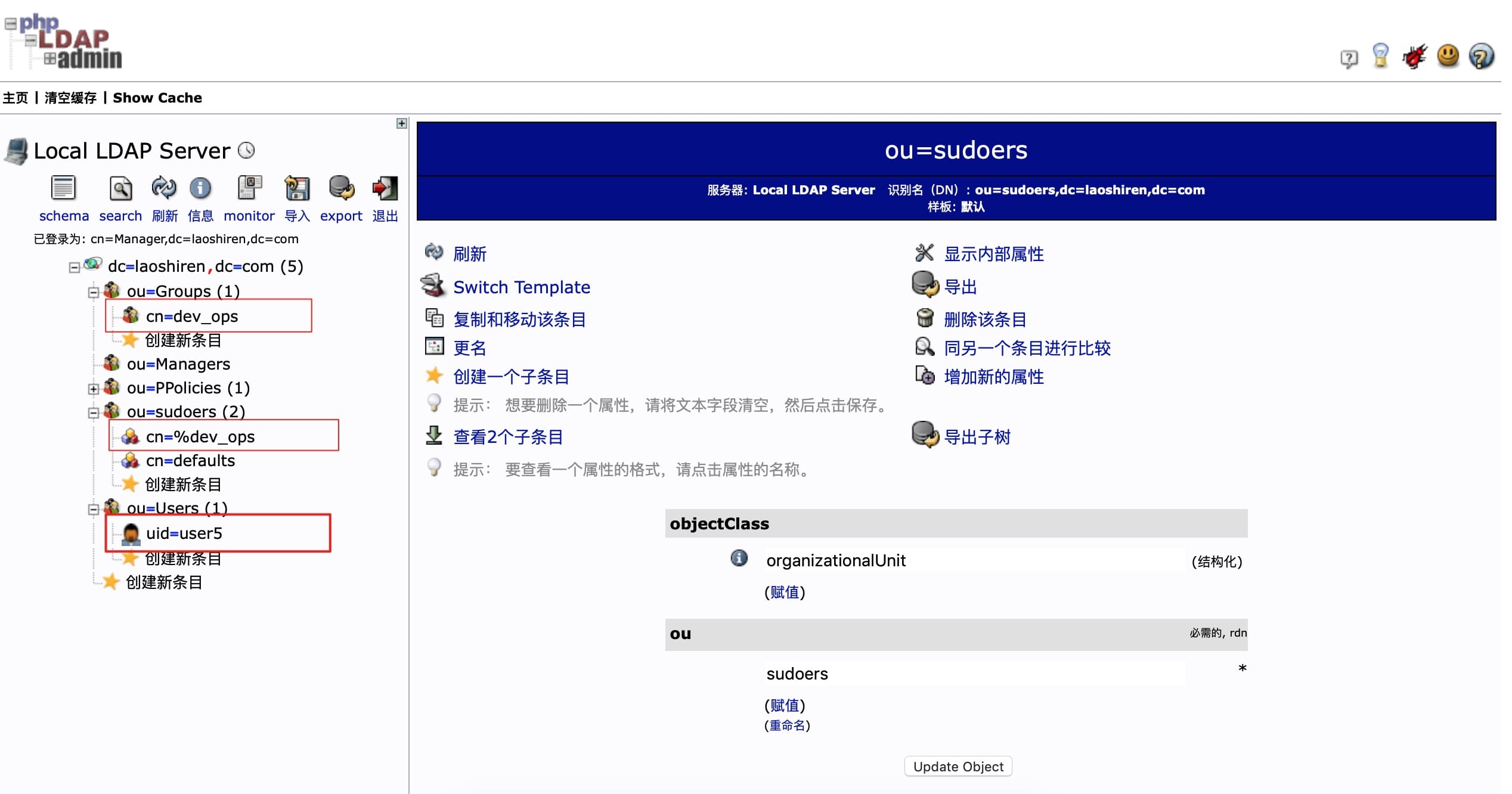This screenshot has height=794, width=1512.
Task: Click the tools icon for 显示内部属性
Action: pyautogui.click(x=924, y=253)
